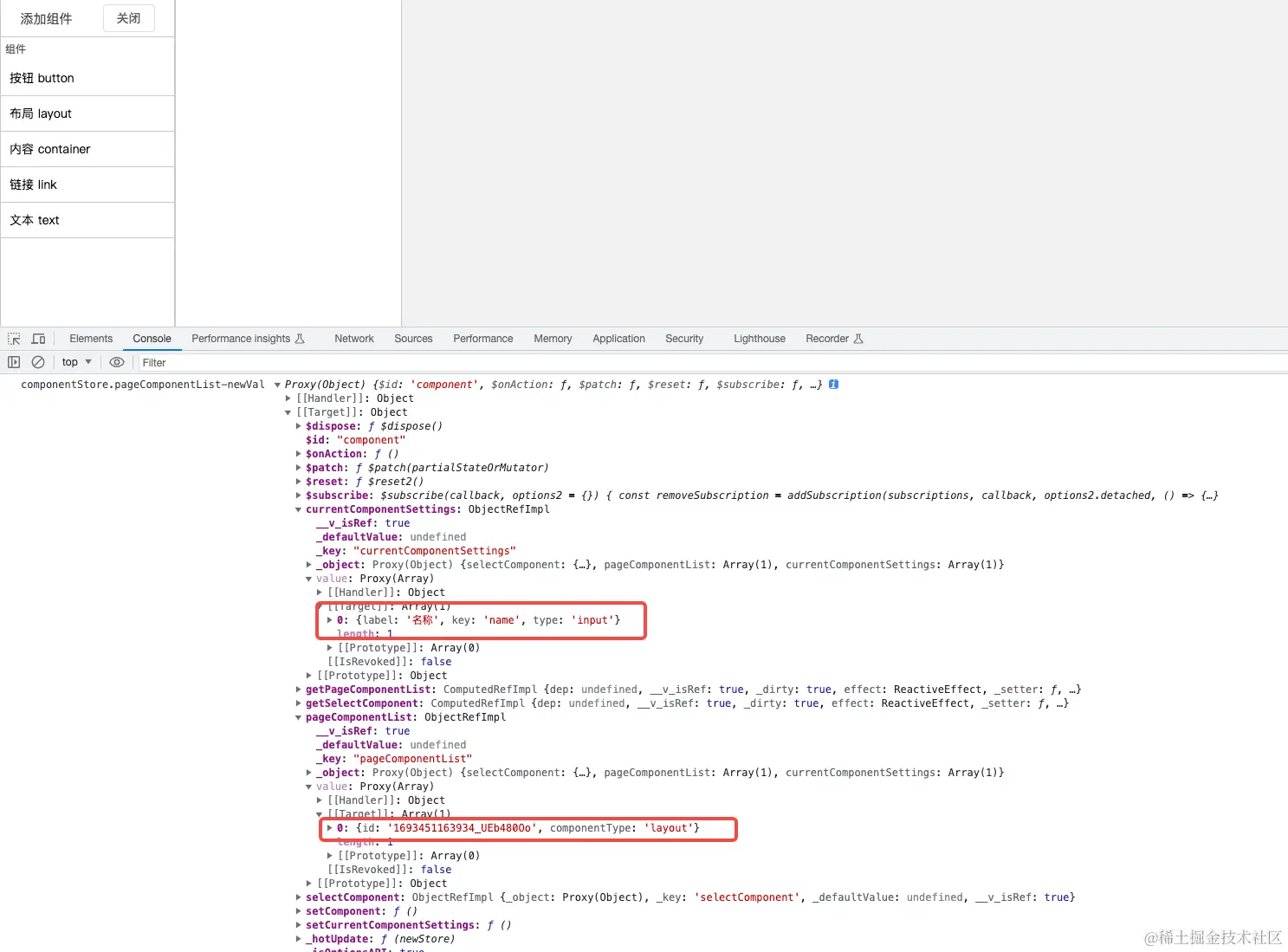The height and width of the screenshot is (952, 1288).
Task: Add the 链接 link component
Action: (x=87, y=185)
